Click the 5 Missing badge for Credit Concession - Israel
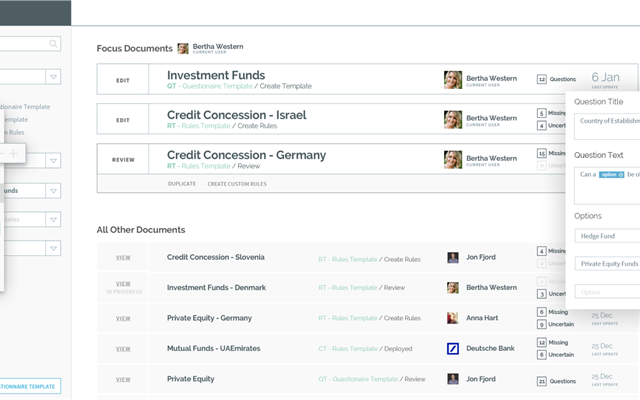This screenshot has height=400, width=640. pos(542,113)
